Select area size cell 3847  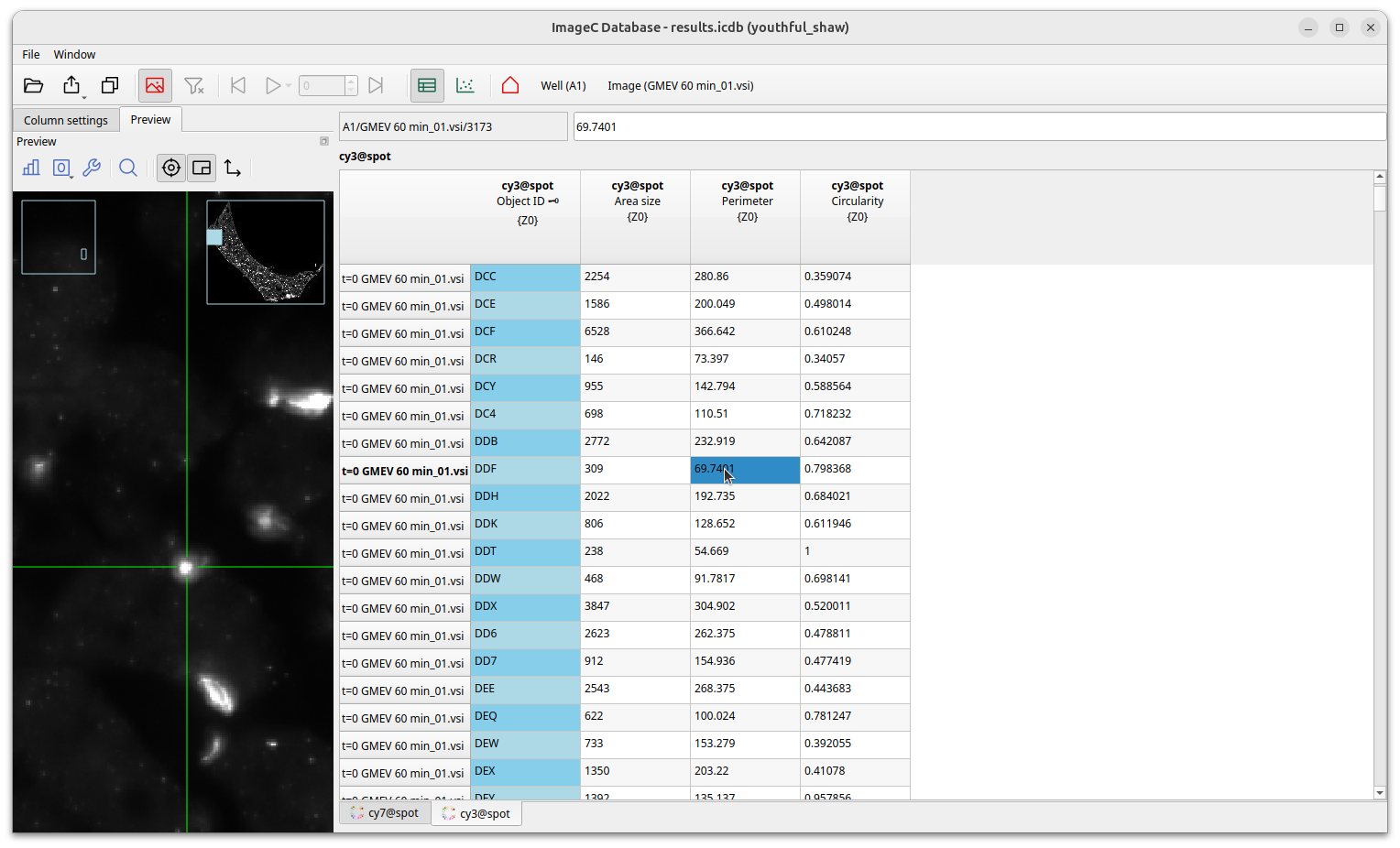tap(635, 607)
